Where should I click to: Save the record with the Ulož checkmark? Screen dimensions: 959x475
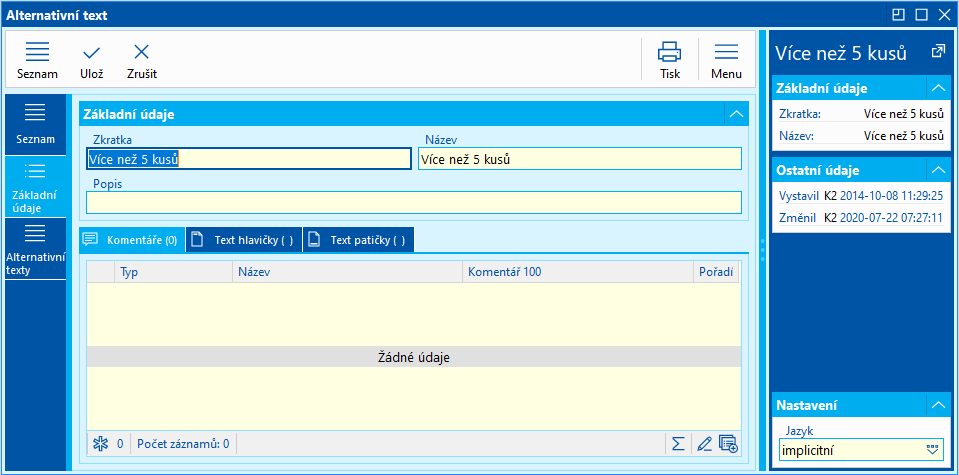91,61
